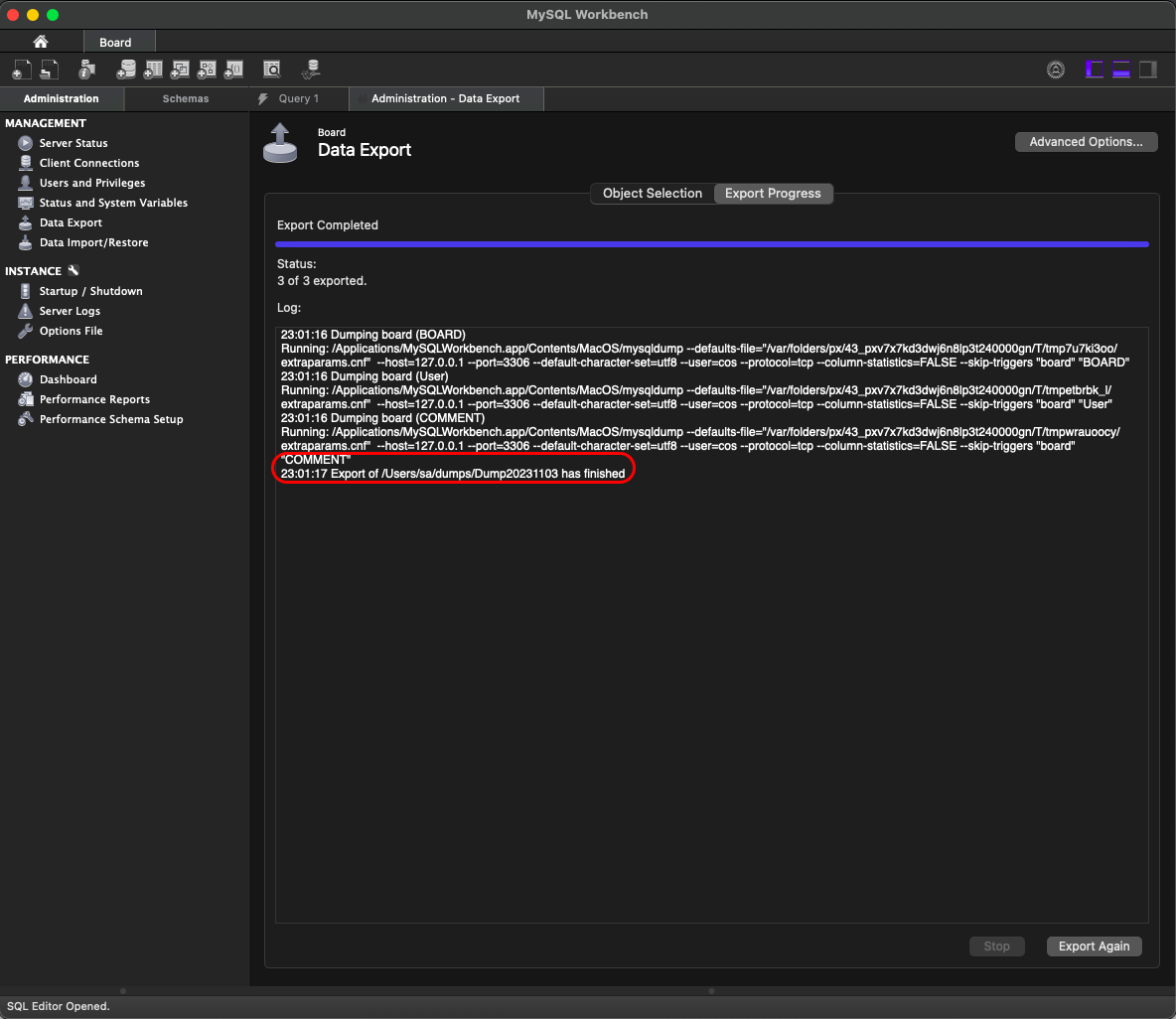Search table data toolbar icon
The width and height of the screenshot is (1176, 1019).
coord(271,70)
